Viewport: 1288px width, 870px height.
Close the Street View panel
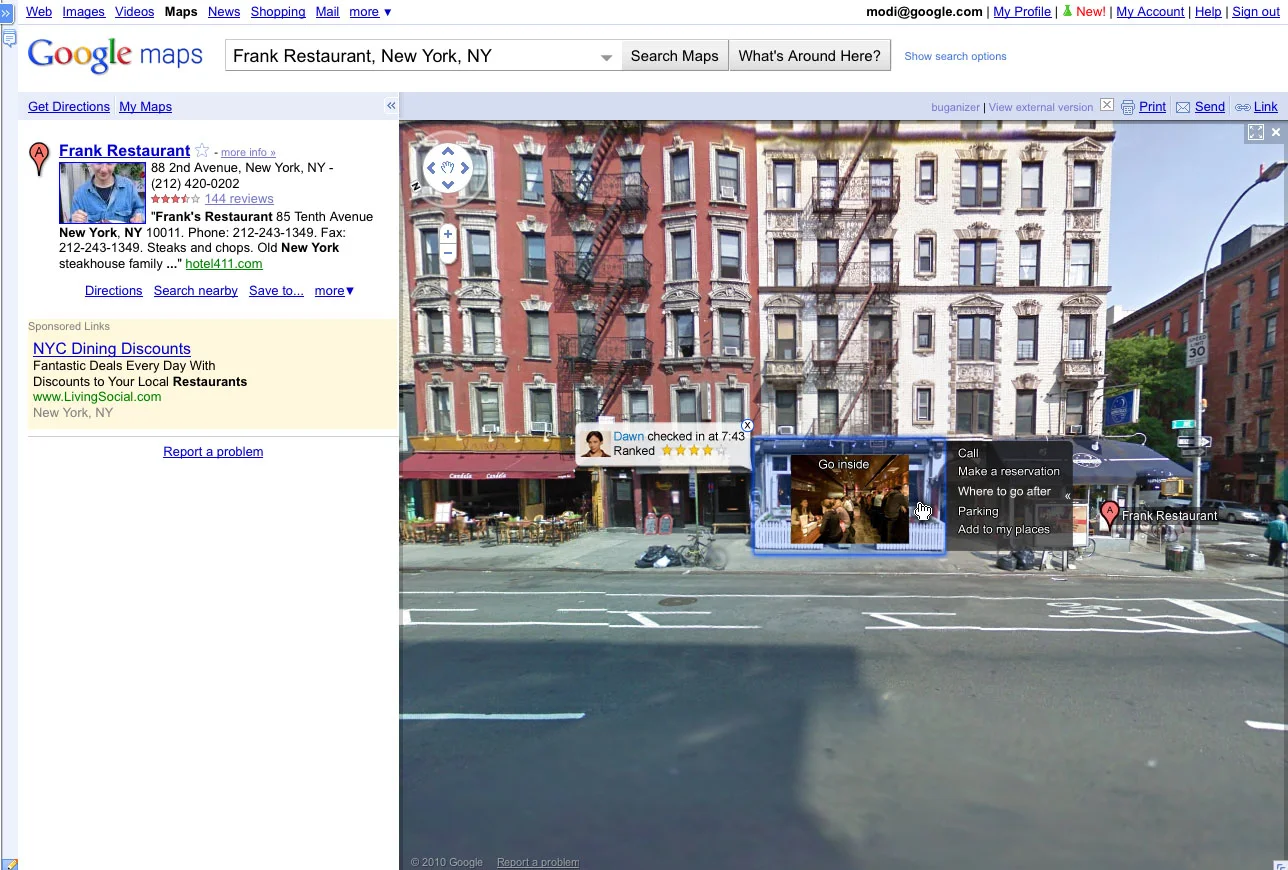1276,132
